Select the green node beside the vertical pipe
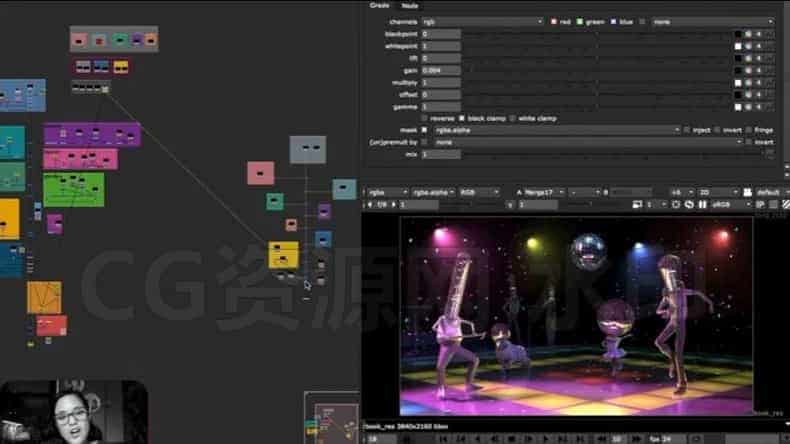 click(275, 202)
